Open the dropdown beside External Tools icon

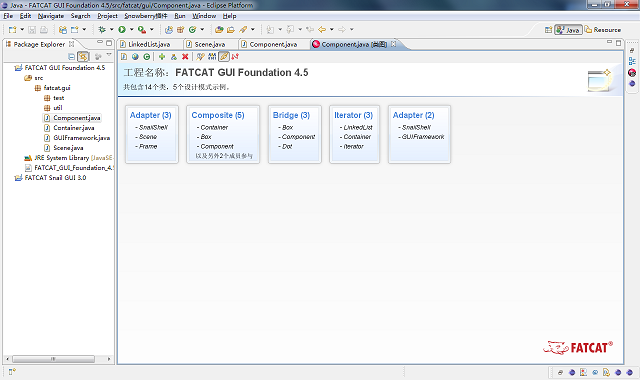[151, 29]
